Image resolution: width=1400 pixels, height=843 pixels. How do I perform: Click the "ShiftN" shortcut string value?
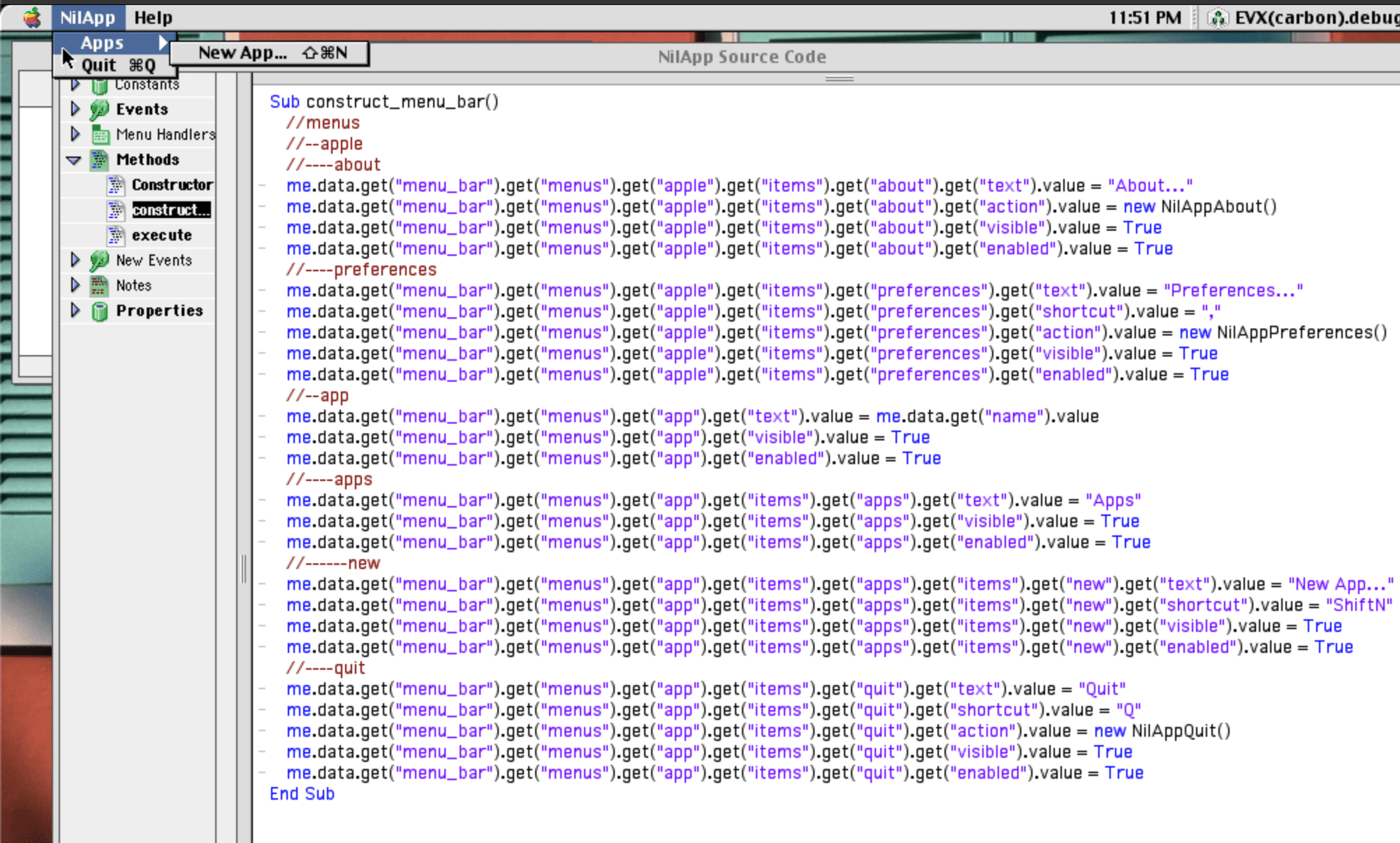1359,605
